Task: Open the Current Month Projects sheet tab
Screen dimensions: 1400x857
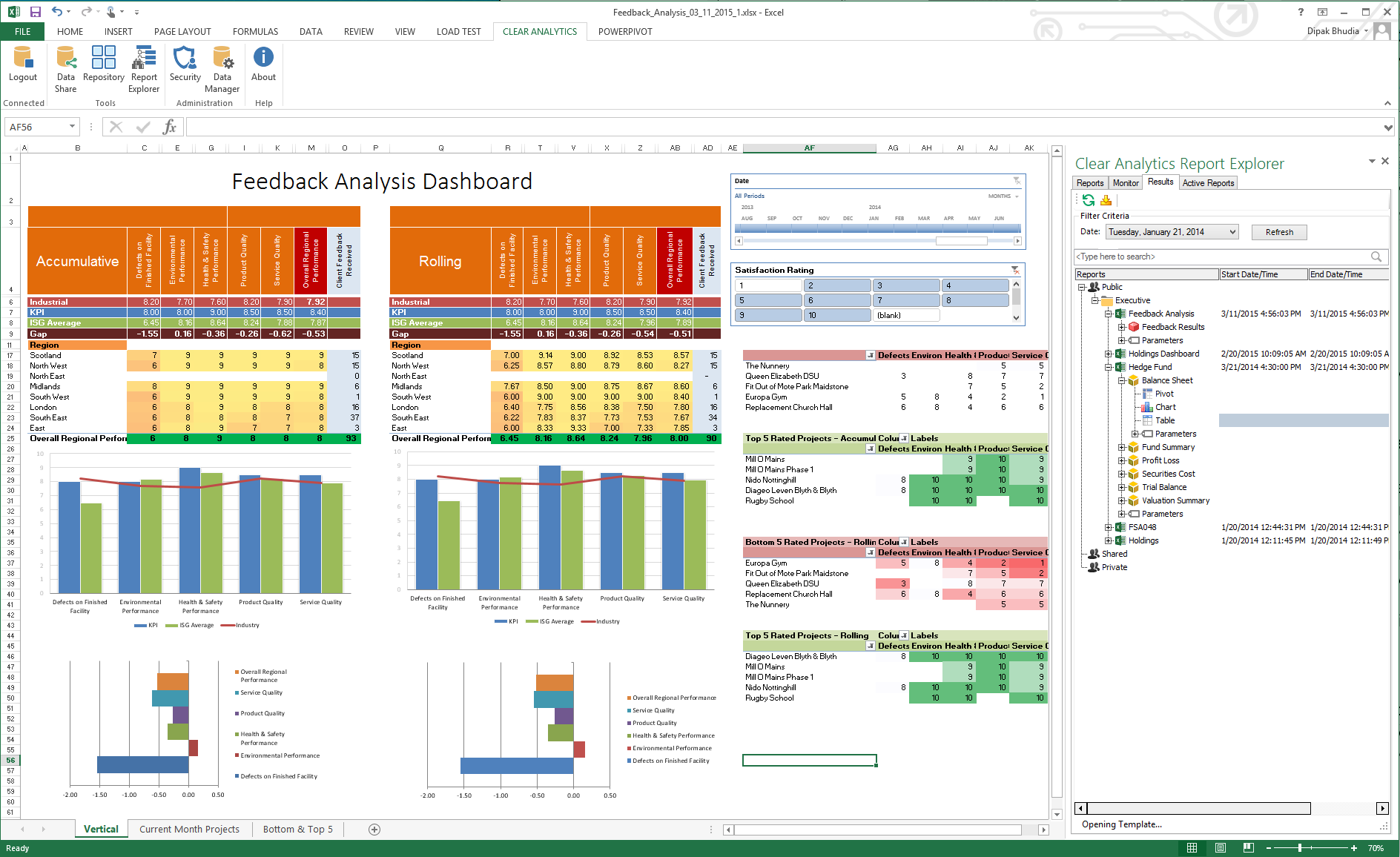Action: (x=189, y=829)
